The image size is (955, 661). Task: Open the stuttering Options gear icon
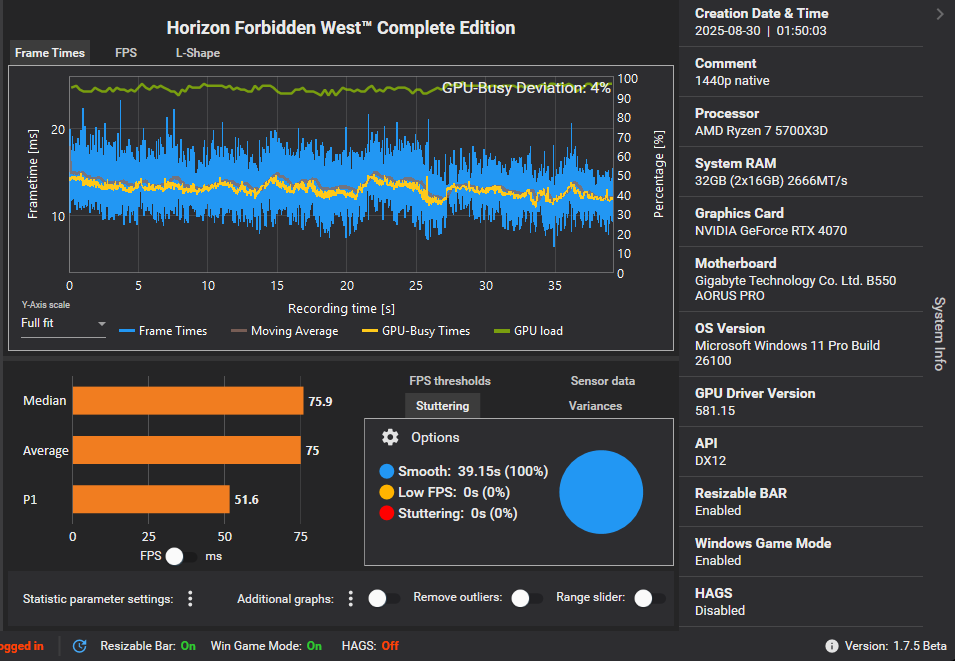[390, 437]
